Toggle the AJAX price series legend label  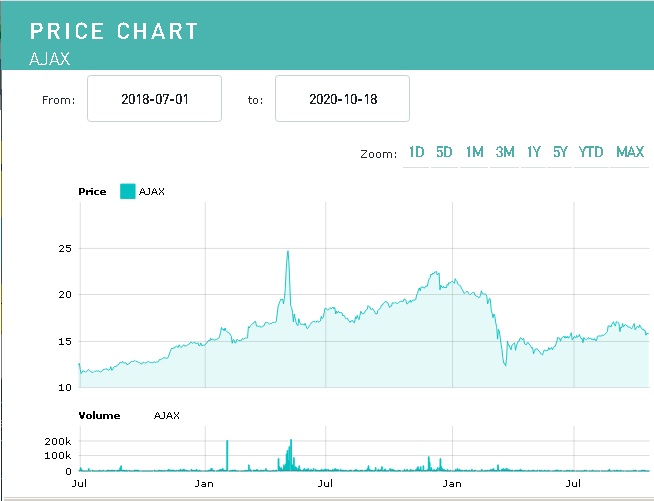tap(152, 191)
